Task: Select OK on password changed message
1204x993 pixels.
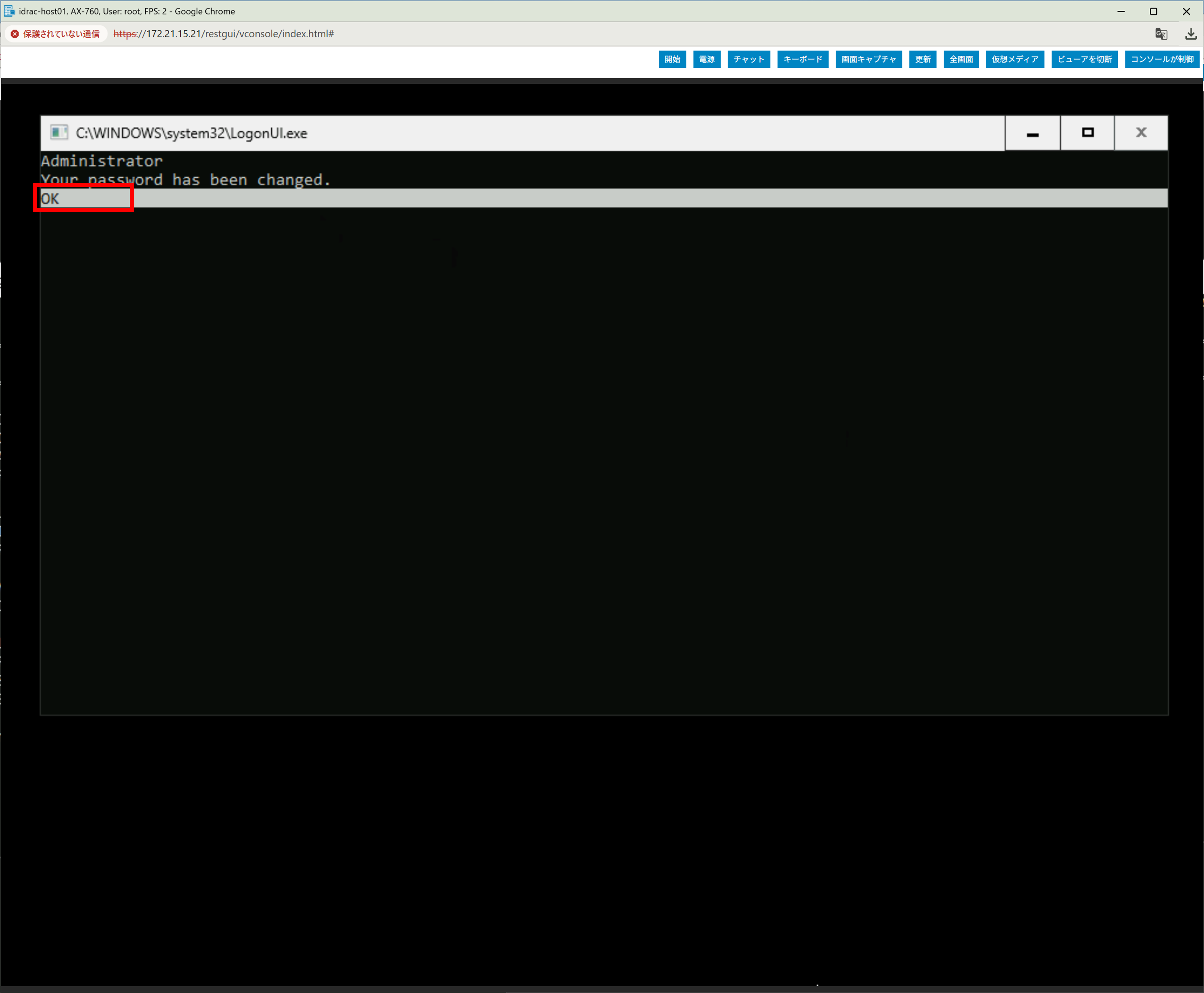Action: coord(50,199)
